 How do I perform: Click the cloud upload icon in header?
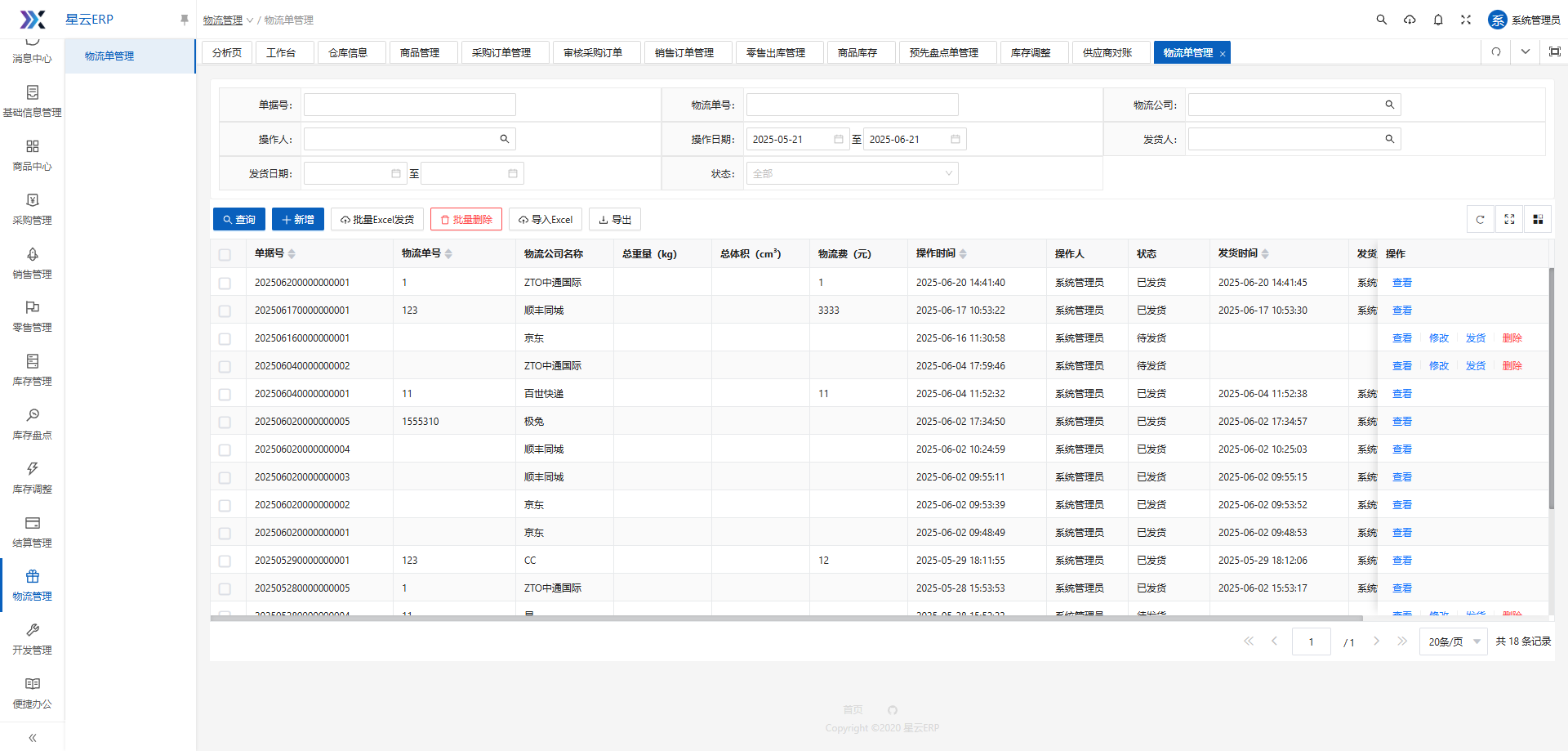[x=1410, y=20]
